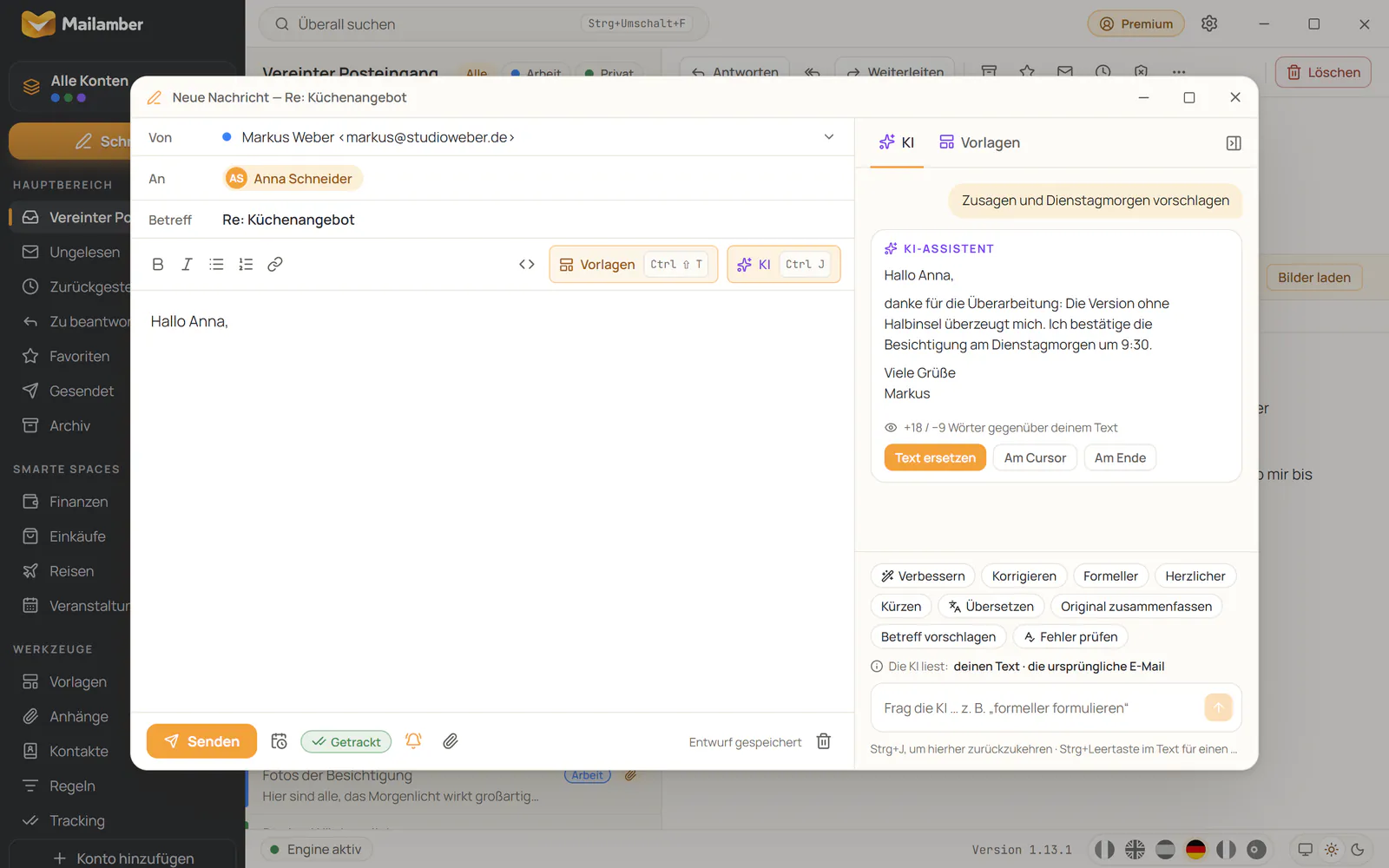Open settings via the gear icon
Screen dimensions: 1389x868
pyautogui.click(x=1209, y=23)
